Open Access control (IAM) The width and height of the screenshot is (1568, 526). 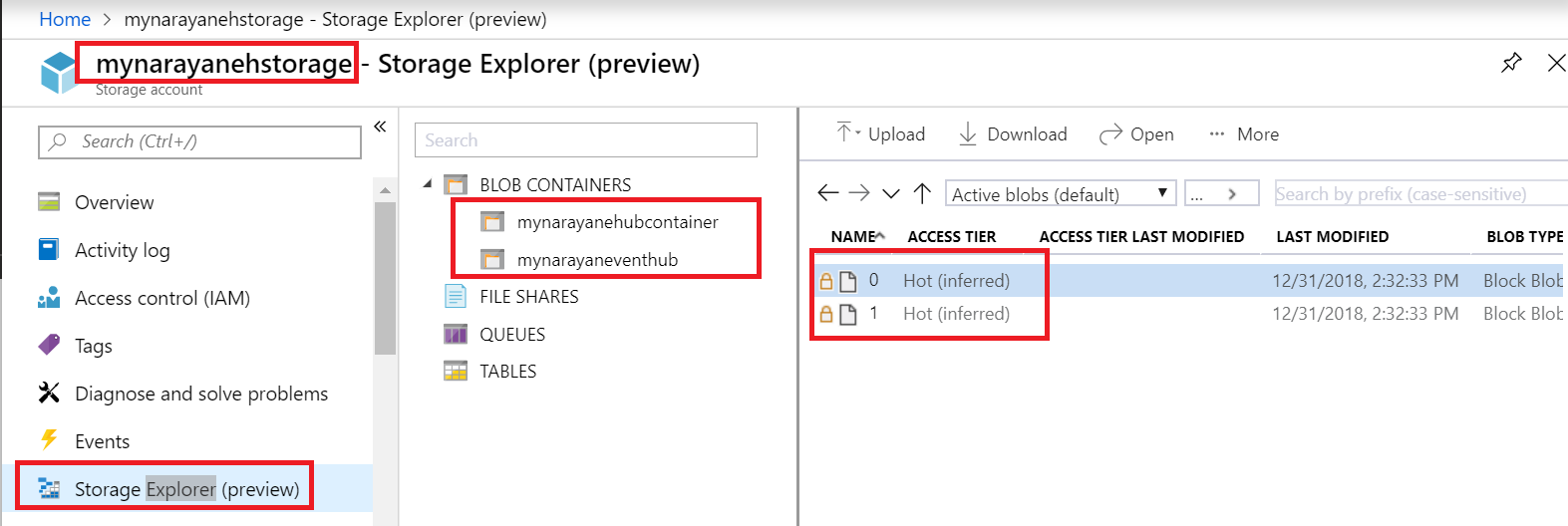[x=162, y=298]
